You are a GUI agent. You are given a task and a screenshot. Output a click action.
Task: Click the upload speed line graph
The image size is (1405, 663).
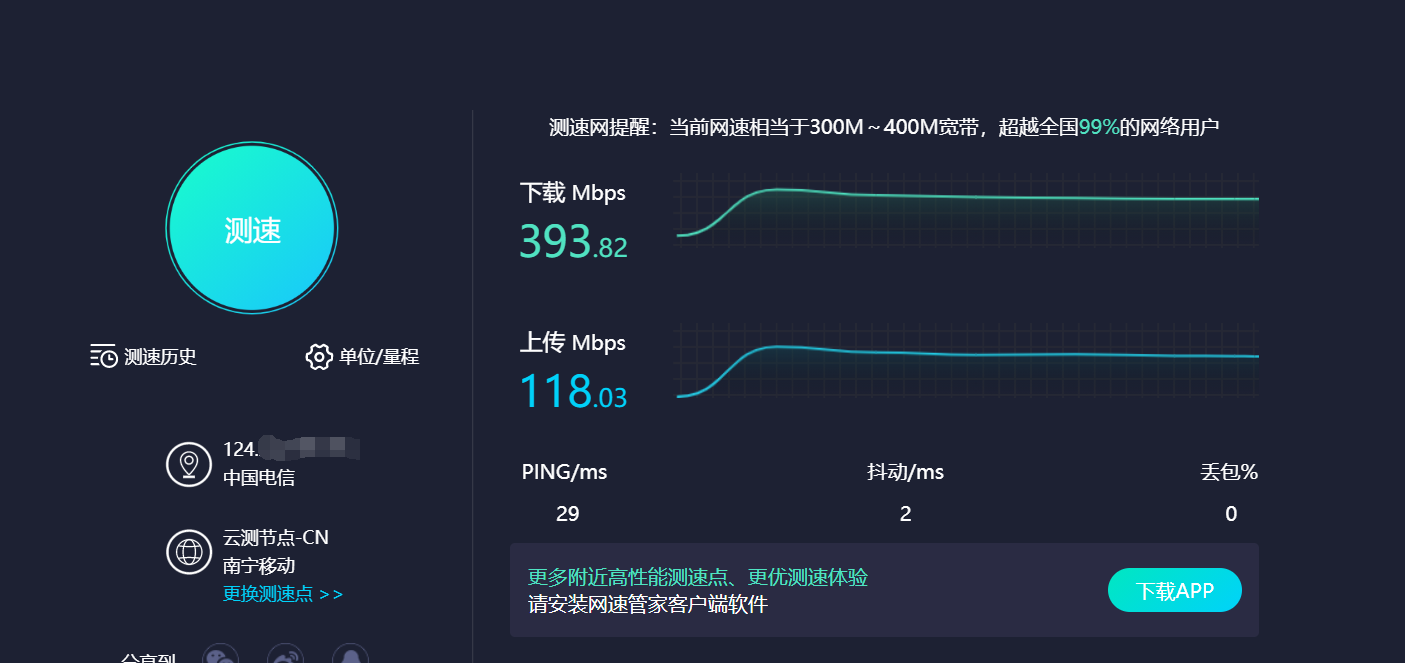[x=967, y=360]
